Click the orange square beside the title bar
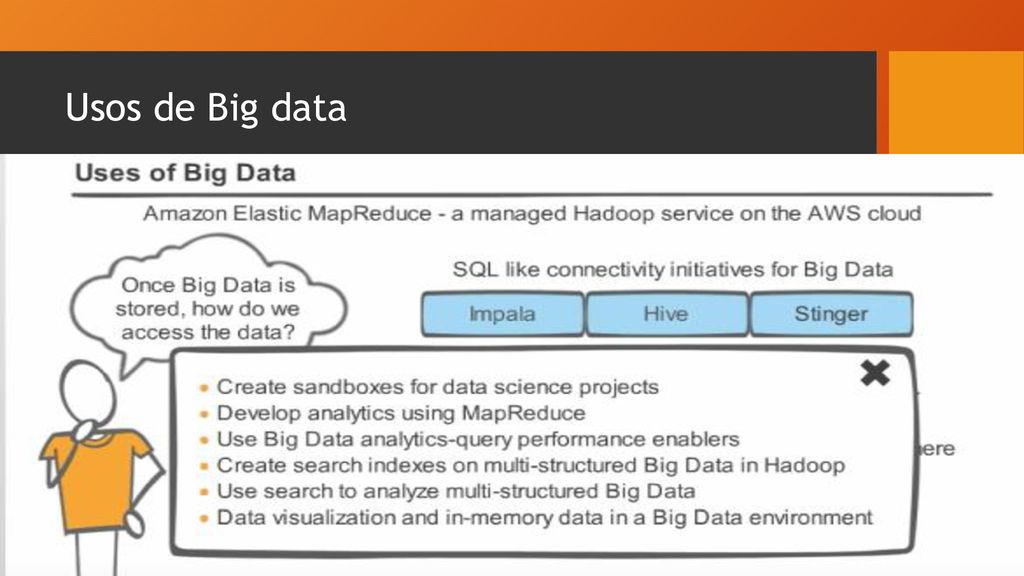1024x576 pixels. tap(956, 103)
